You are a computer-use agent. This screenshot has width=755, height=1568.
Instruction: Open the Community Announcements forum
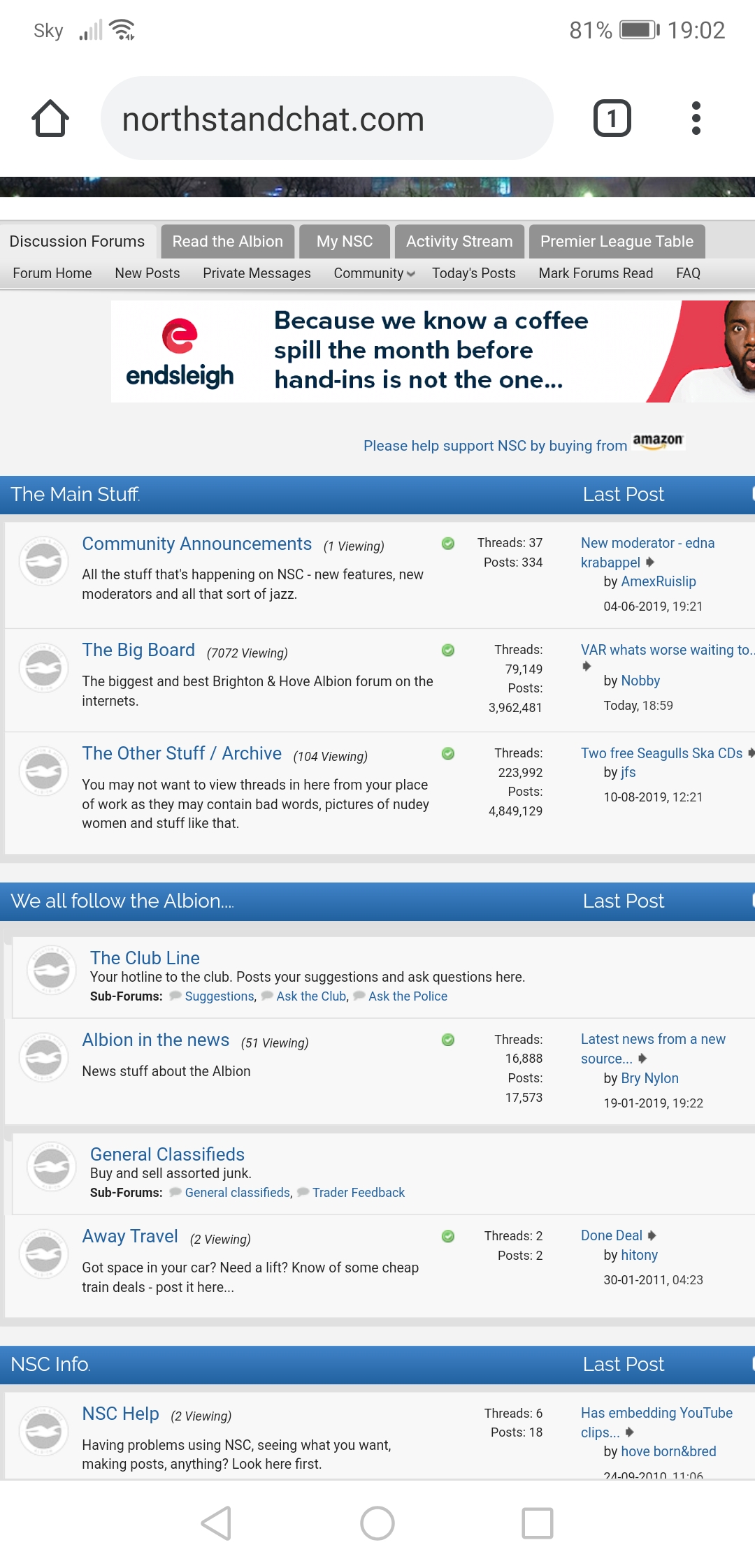coord(197,544)
